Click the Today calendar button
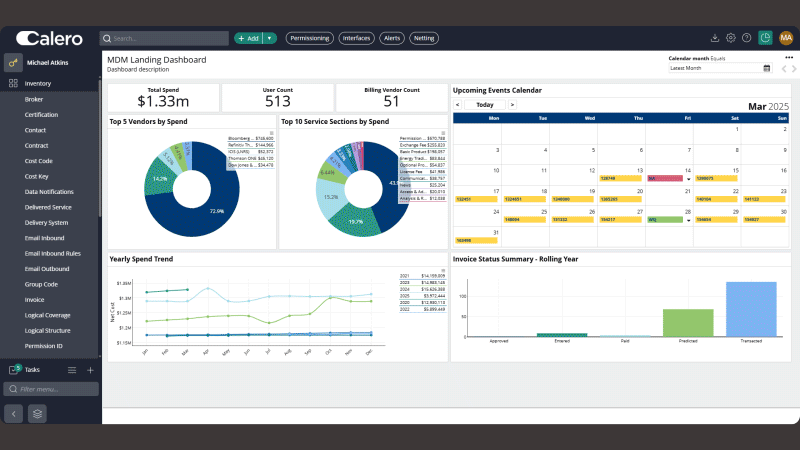This screenshot has width=800, height=450. click(485, 105)
